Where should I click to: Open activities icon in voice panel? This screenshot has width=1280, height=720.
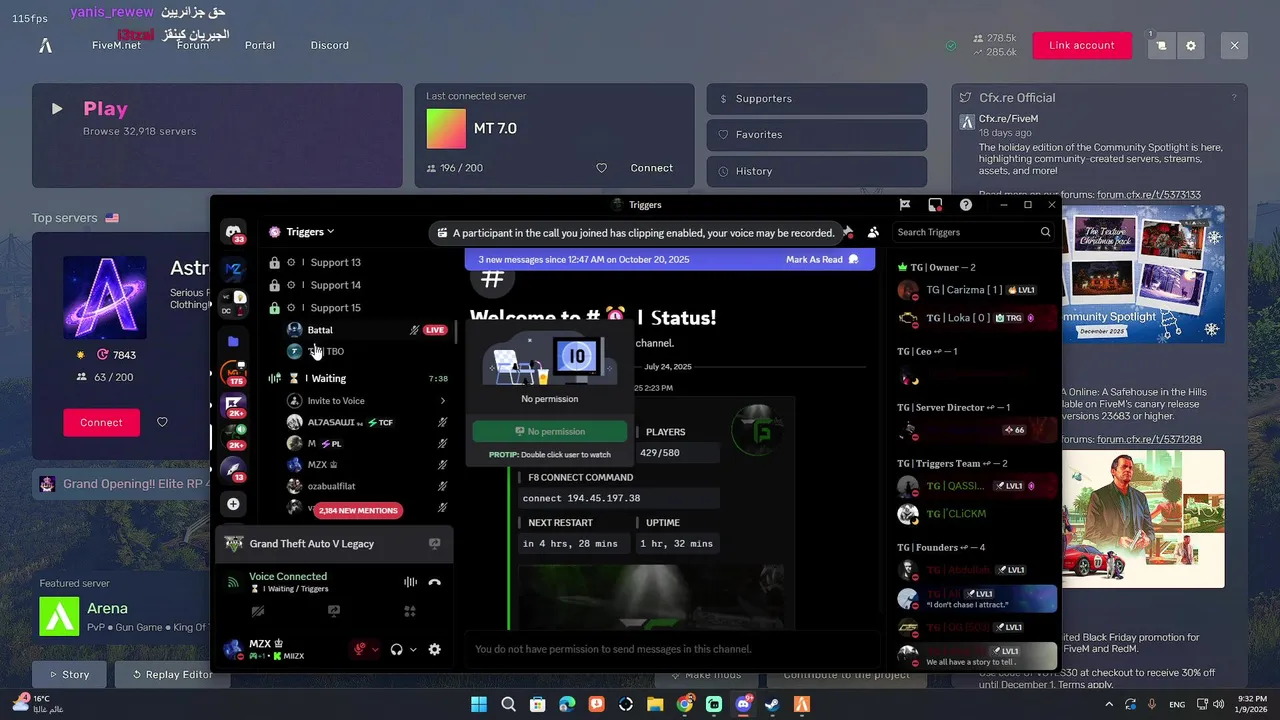coord(409,611)
